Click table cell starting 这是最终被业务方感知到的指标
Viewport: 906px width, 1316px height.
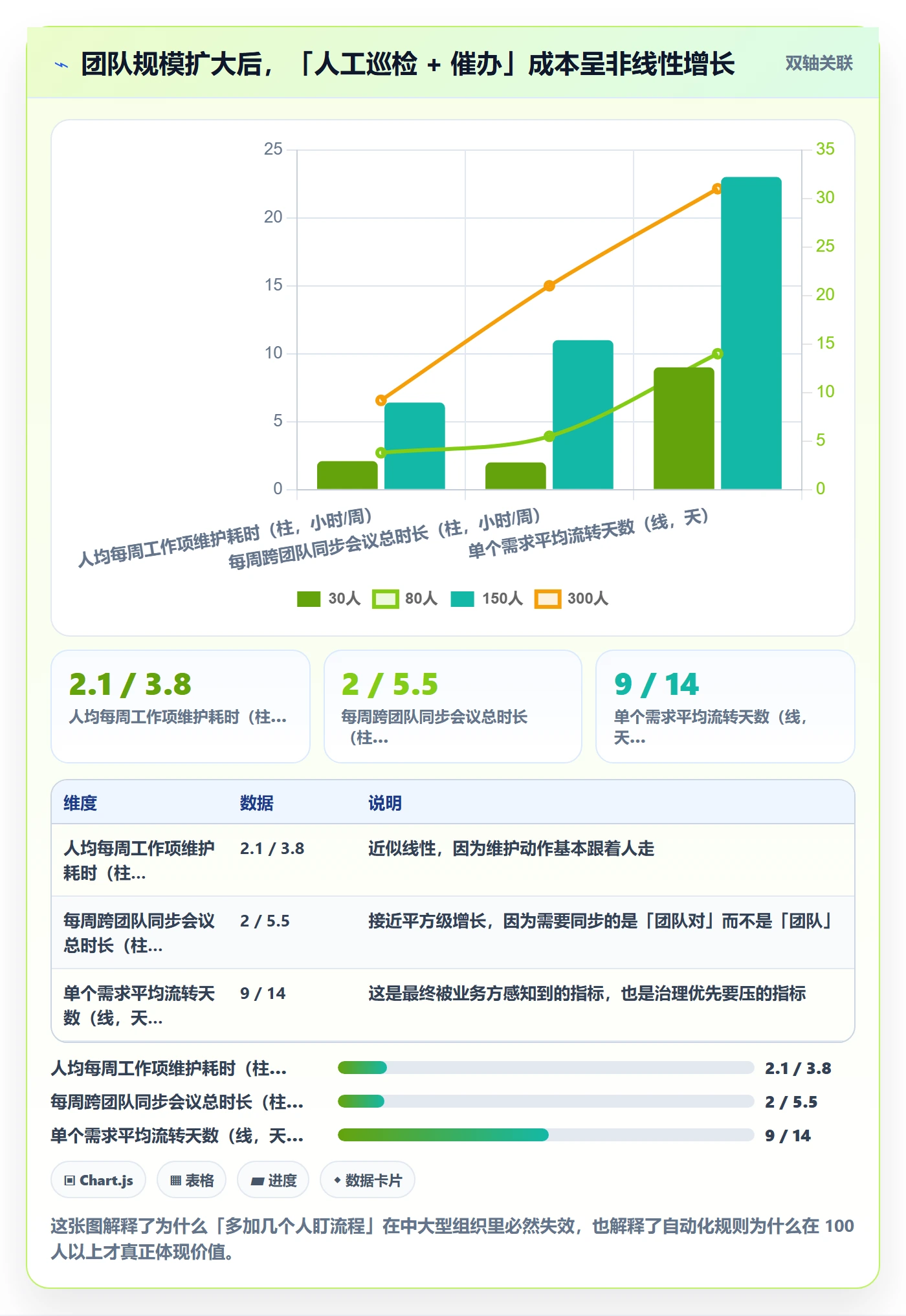(x=587, y=993)
